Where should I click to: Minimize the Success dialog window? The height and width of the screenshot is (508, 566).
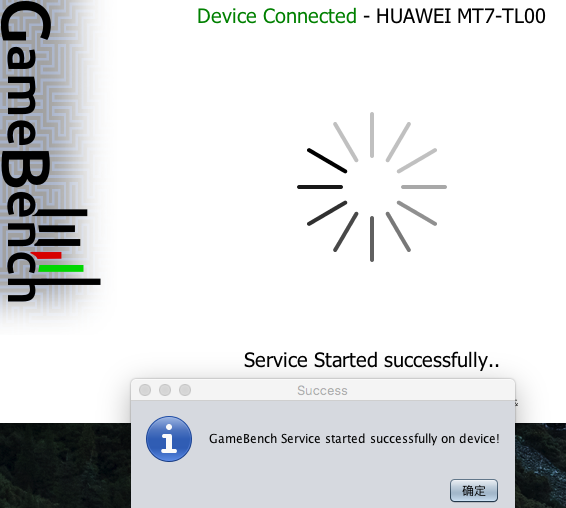point(165,390)
